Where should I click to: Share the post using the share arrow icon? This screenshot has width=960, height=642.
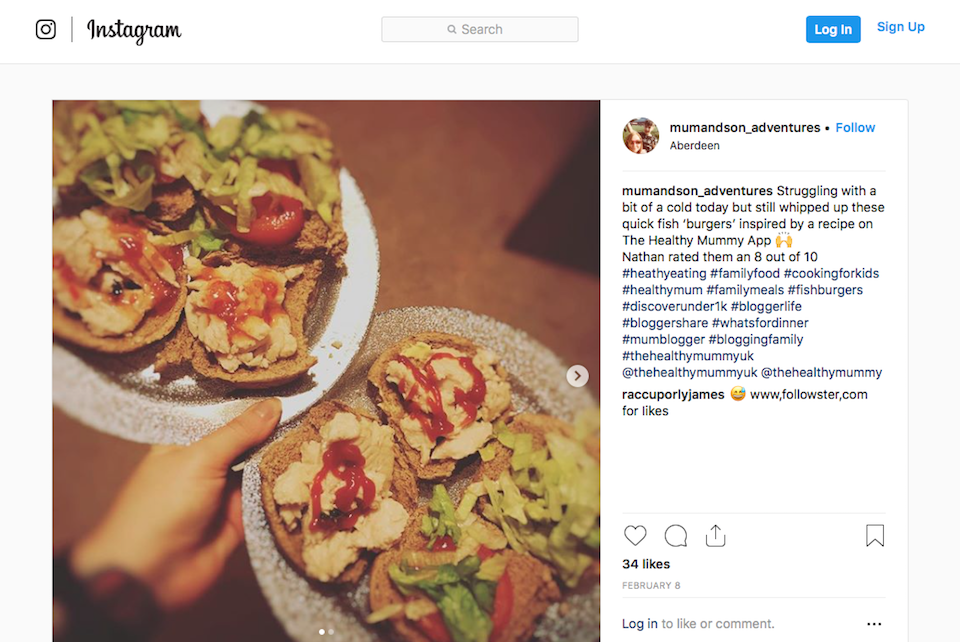pos(715,535)
